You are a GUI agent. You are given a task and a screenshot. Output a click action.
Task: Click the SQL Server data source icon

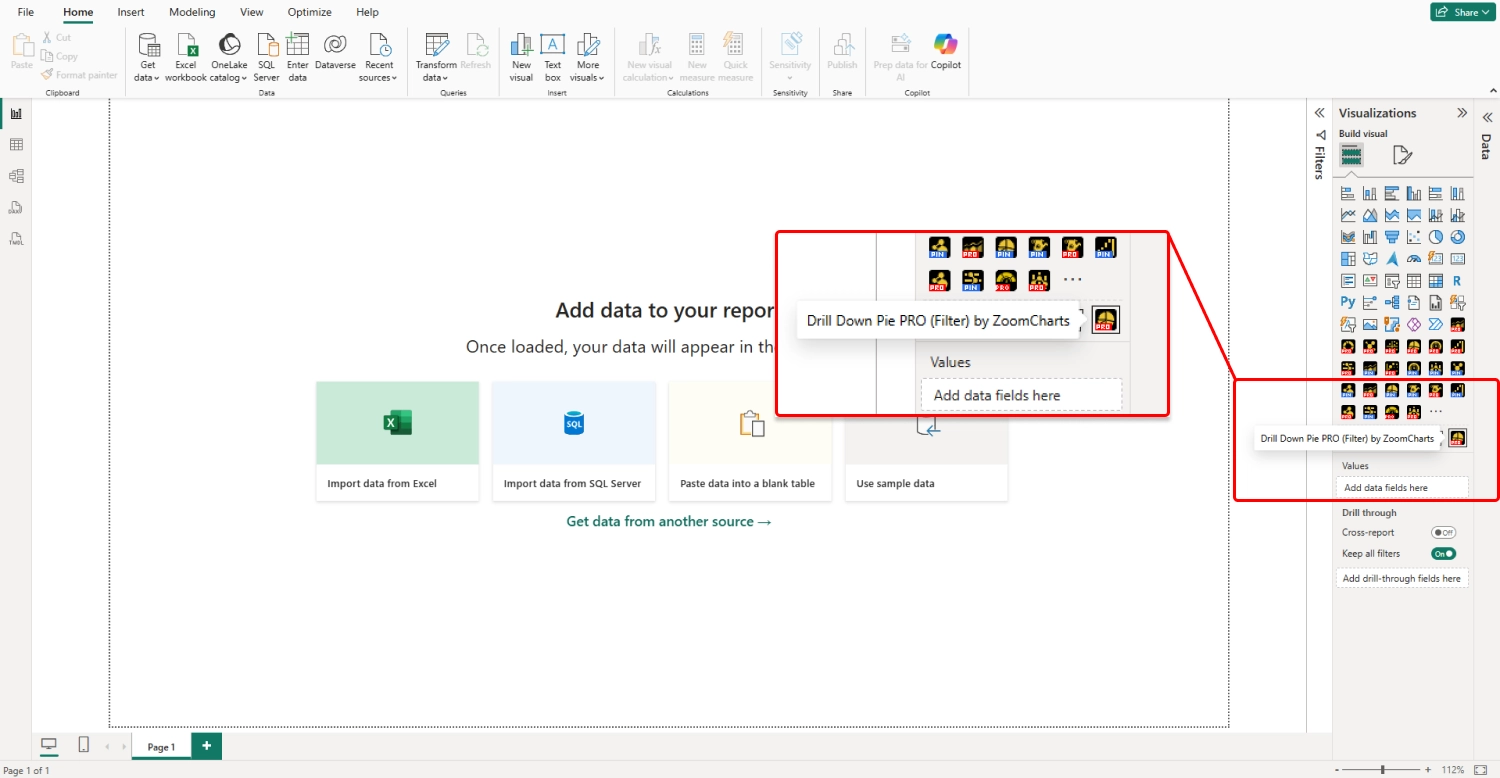point(267,57)
